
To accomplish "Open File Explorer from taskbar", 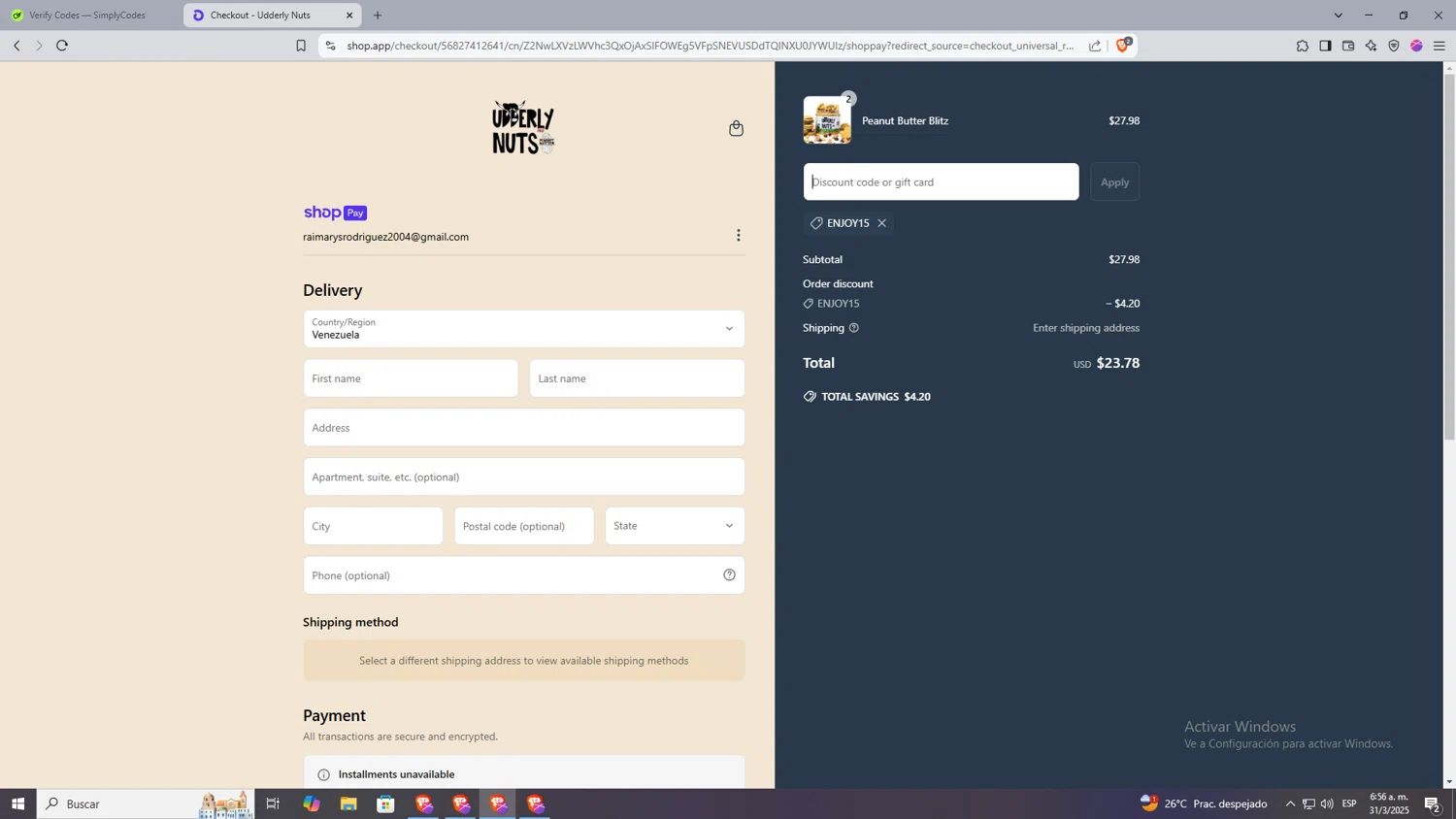I will [x=348, y=803].
